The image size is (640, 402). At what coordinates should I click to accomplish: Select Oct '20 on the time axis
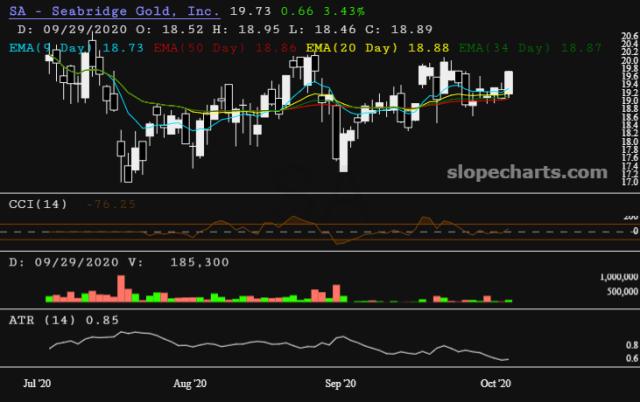pos(495,383)
